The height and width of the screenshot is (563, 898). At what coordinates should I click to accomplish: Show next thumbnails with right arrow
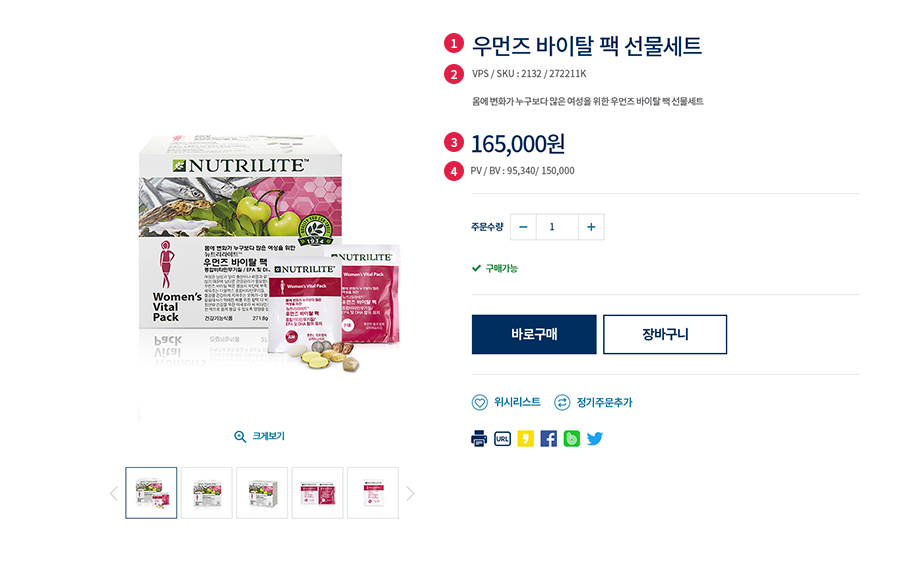point(410,494)
